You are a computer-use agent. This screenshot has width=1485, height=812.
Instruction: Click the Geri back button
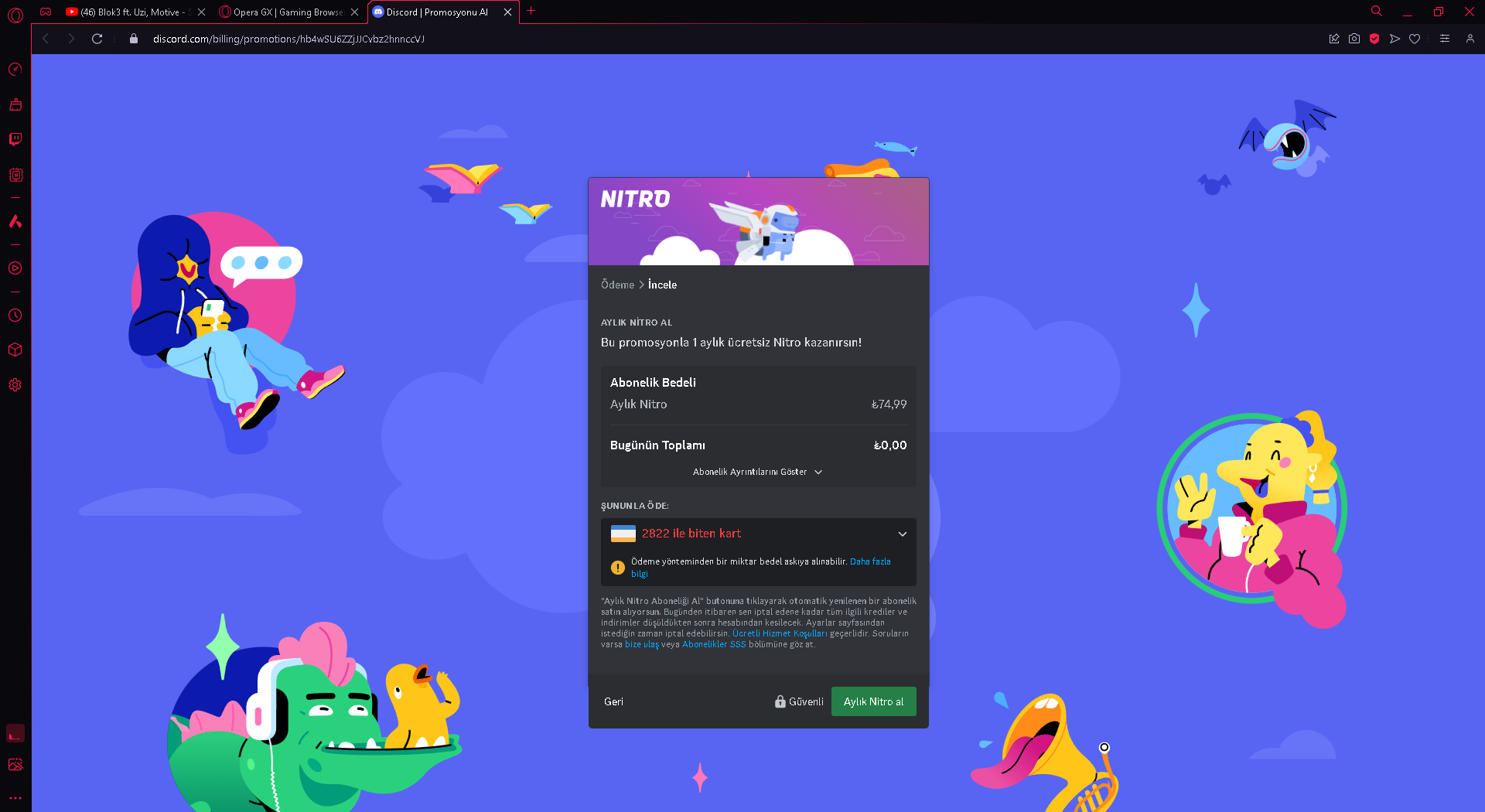(x=613, y=701)
